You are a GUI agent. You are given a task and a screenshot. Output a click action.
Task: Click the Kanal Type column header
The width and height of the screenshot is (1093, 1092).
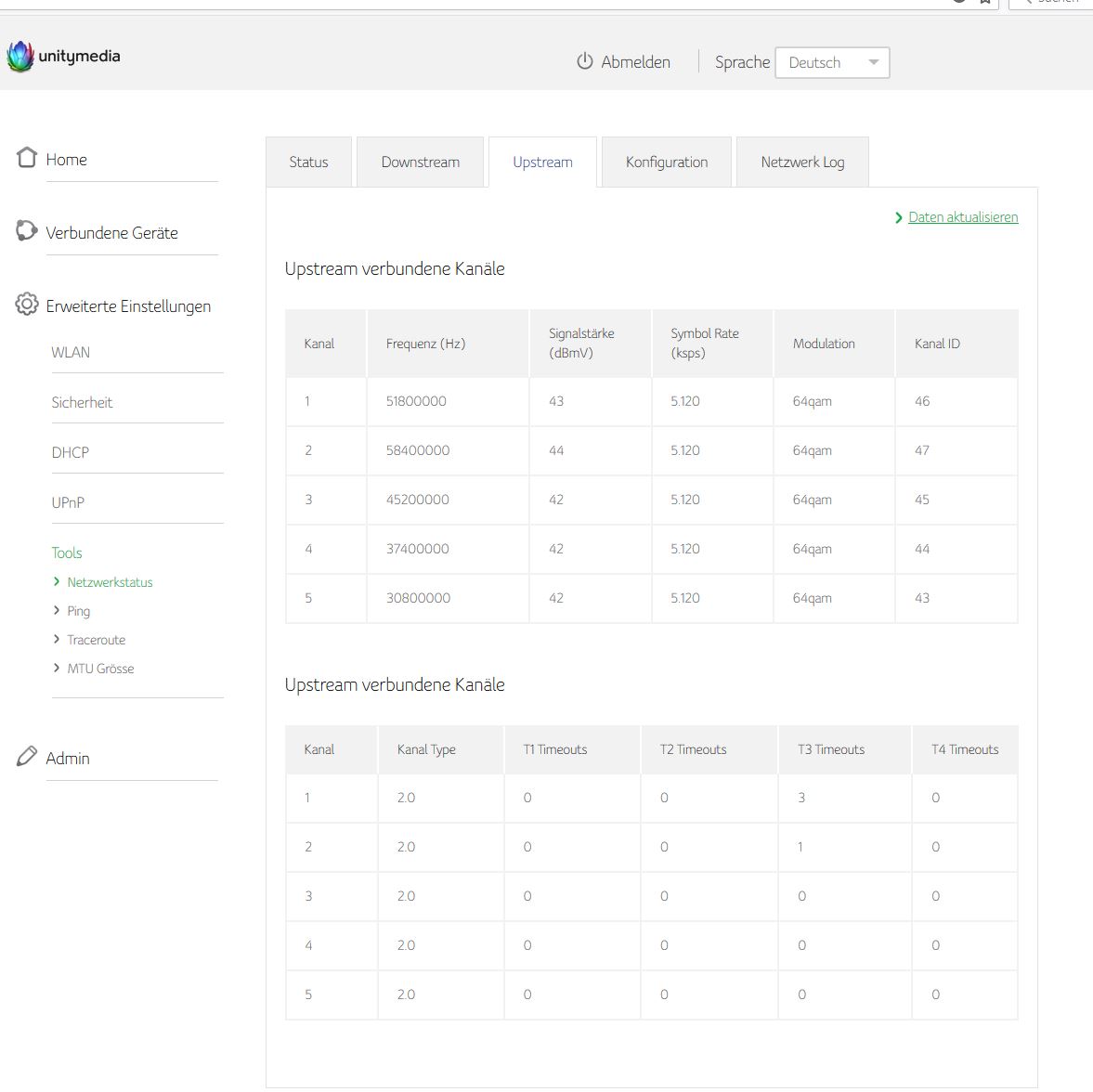426,750
